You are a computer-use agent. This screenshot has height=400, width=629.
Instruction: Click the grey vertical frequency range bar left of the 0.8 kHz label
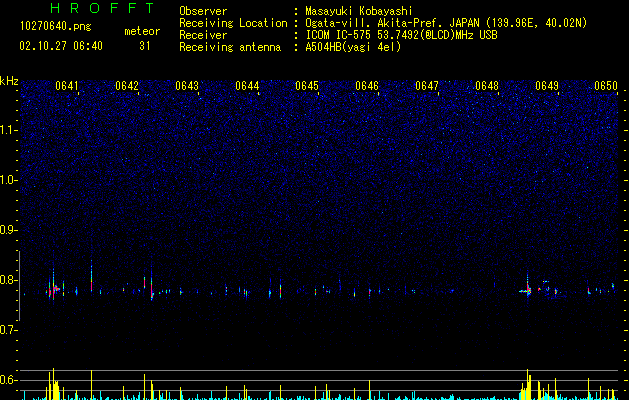click(x=19, y=286)
